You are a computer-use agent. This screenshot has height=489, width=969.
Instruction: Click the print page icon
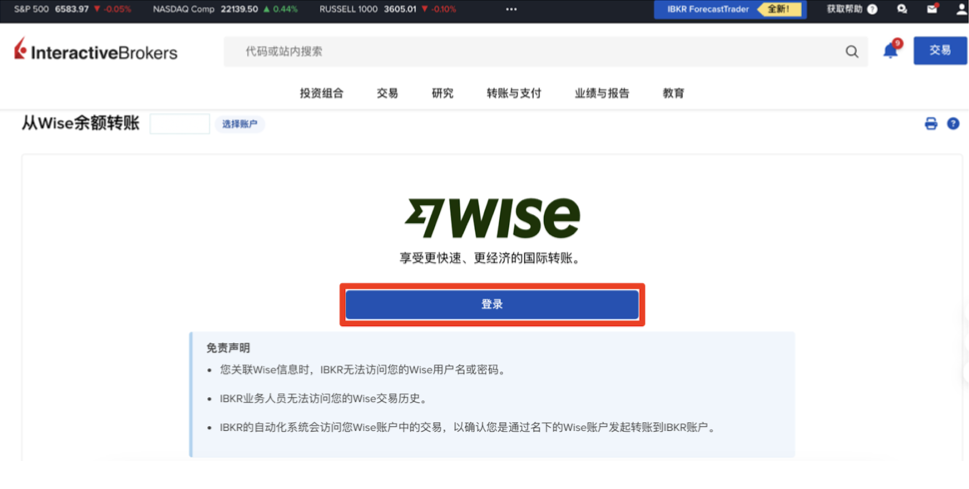[931, 124]
